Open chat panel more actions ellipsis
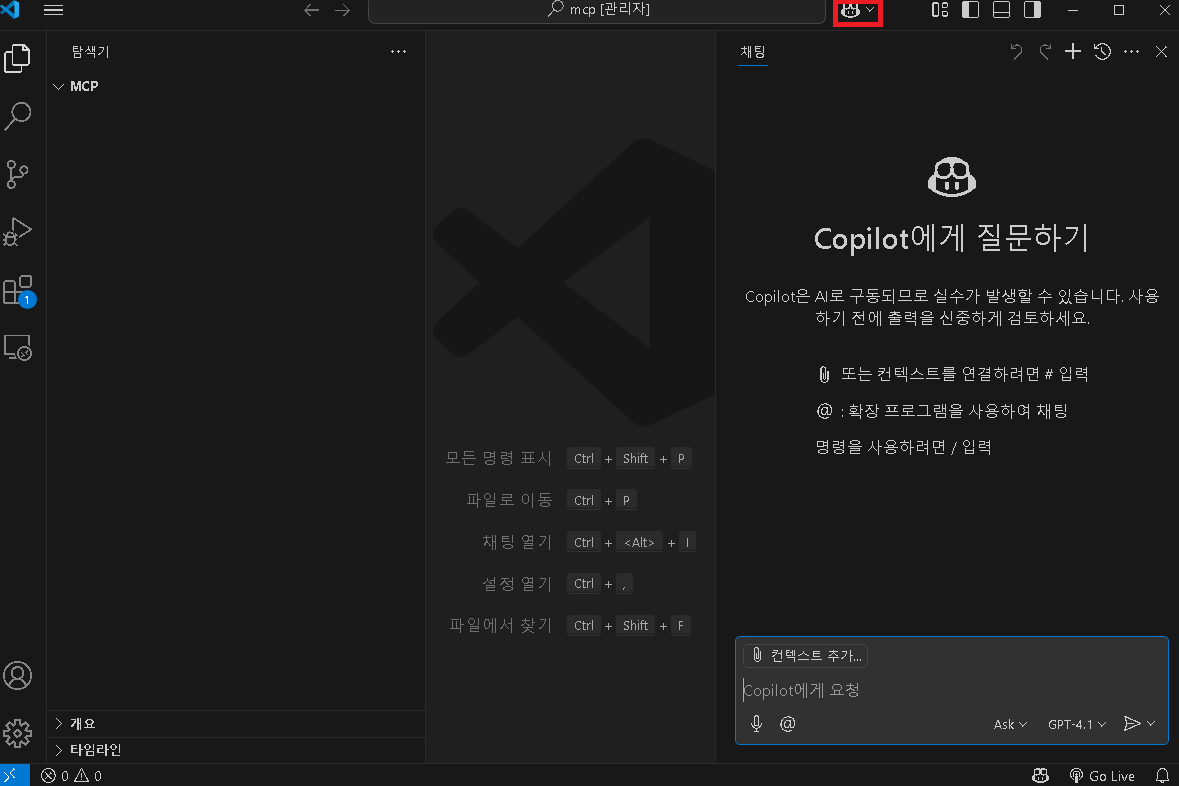The width and height of the screenshot is (1179, 786). (x=1132, y=52)
